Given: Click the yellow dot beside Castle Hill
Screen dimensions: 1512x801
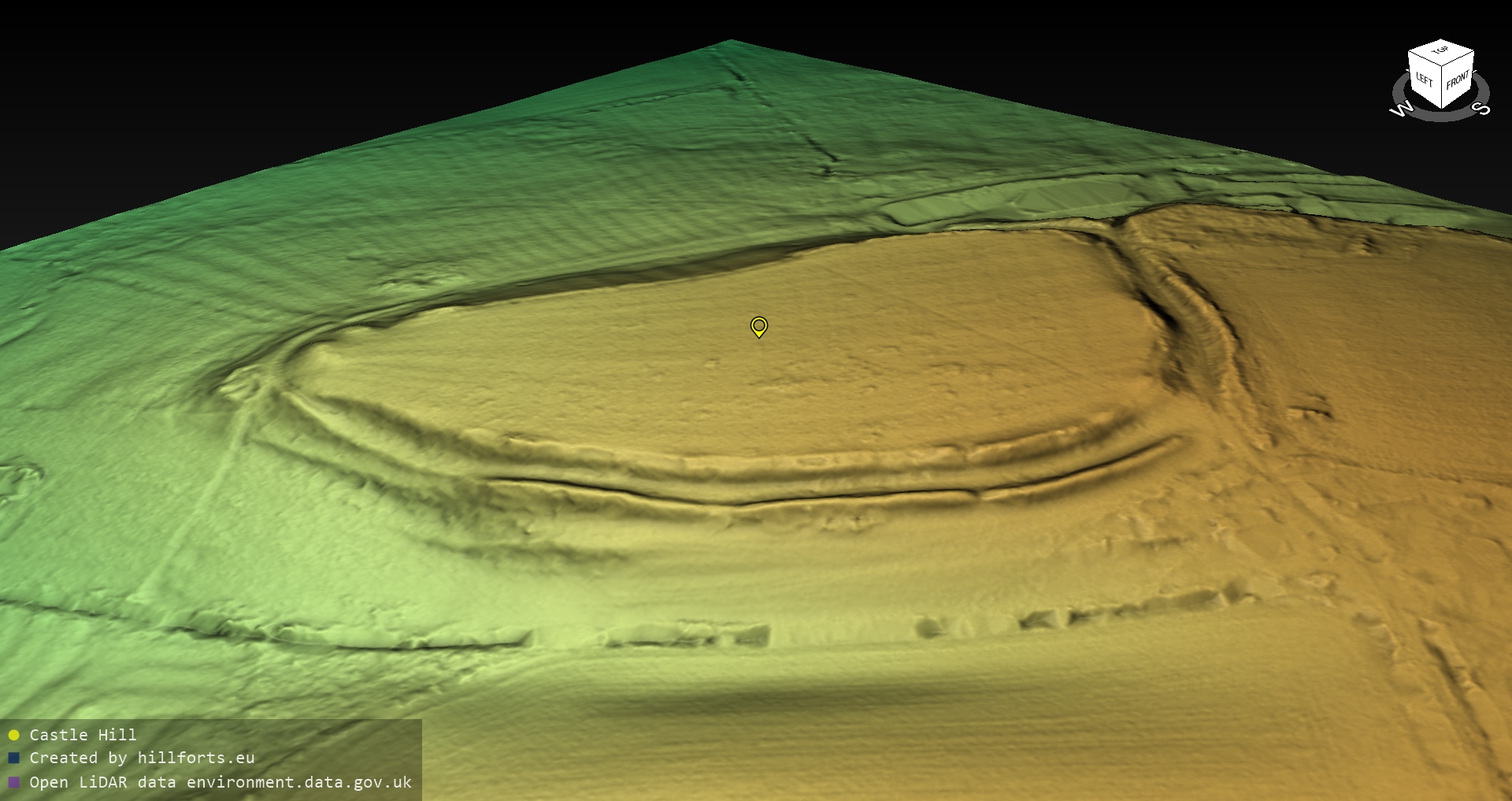Looking at the screenshot, I should (x=13, y=736).
